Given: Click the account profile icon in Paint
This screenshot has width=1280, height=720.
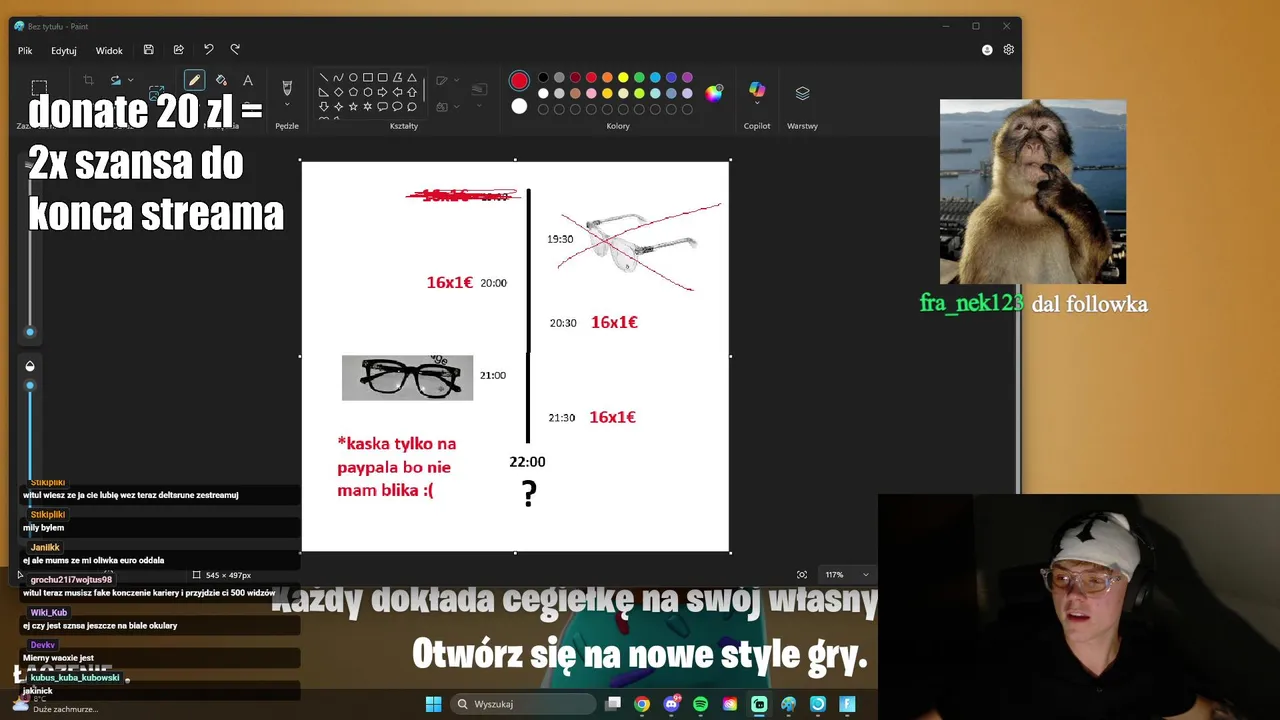Looking at the screenshot, I should point(987,50).
